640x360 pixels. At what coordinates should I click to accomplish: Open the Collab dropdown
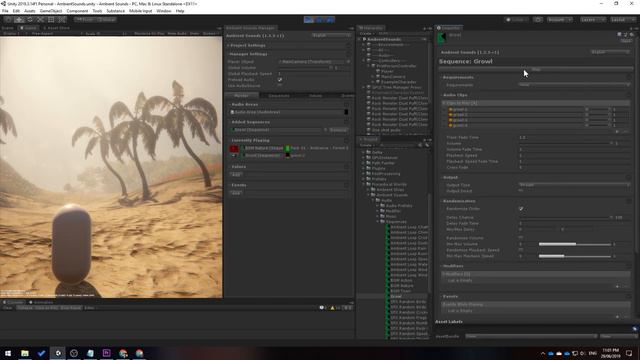(x=516, y=20)
